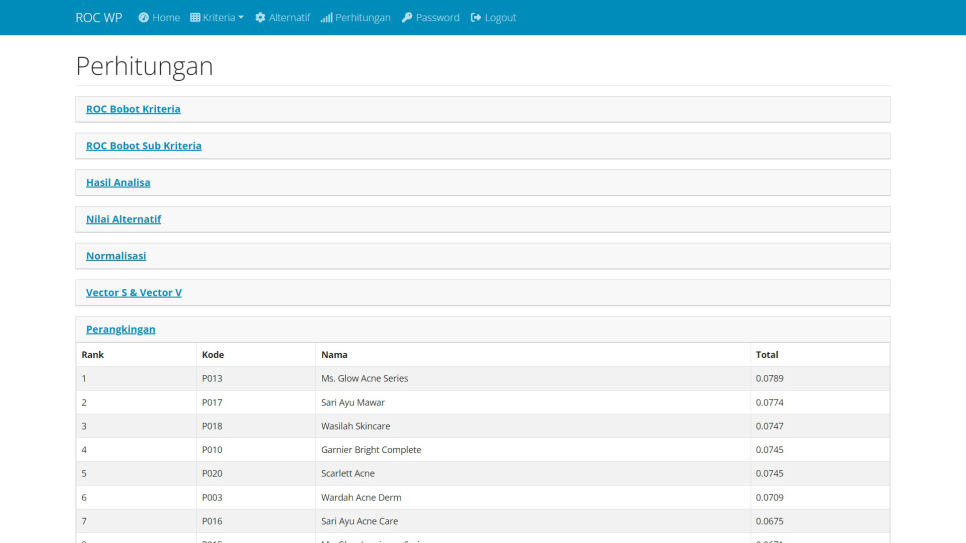The height and width of the screenshot is (543, 966).
Task: Open the Normalisasi section
Action: 116,256
